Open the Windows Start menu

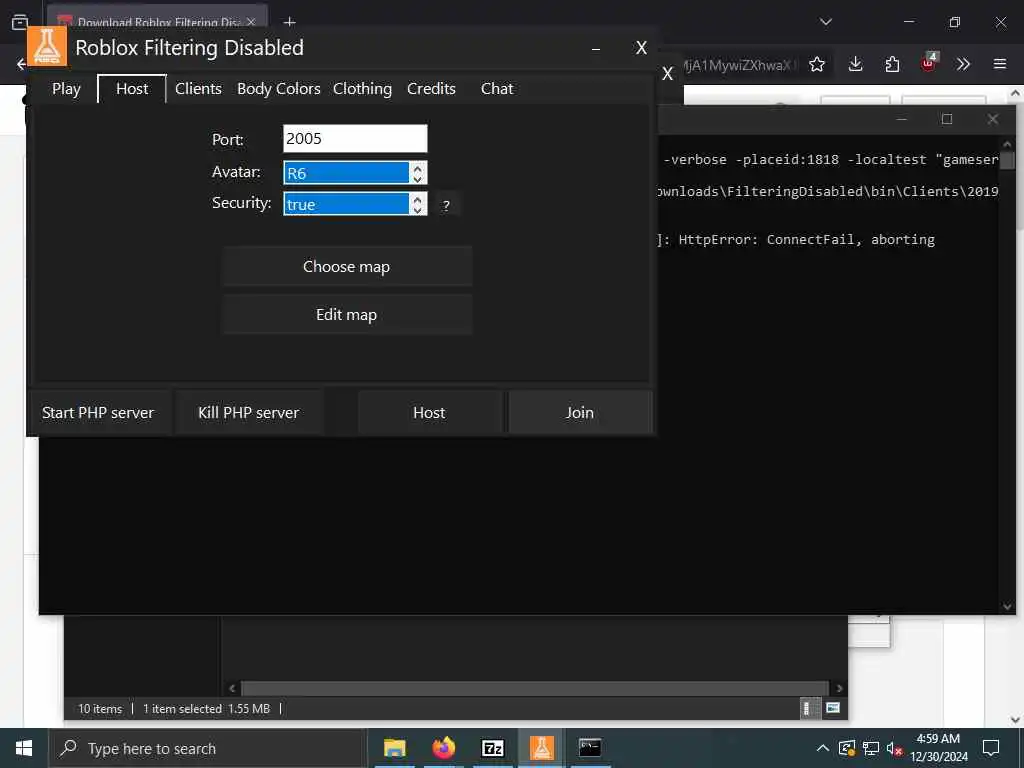click(x=24, y=748)
